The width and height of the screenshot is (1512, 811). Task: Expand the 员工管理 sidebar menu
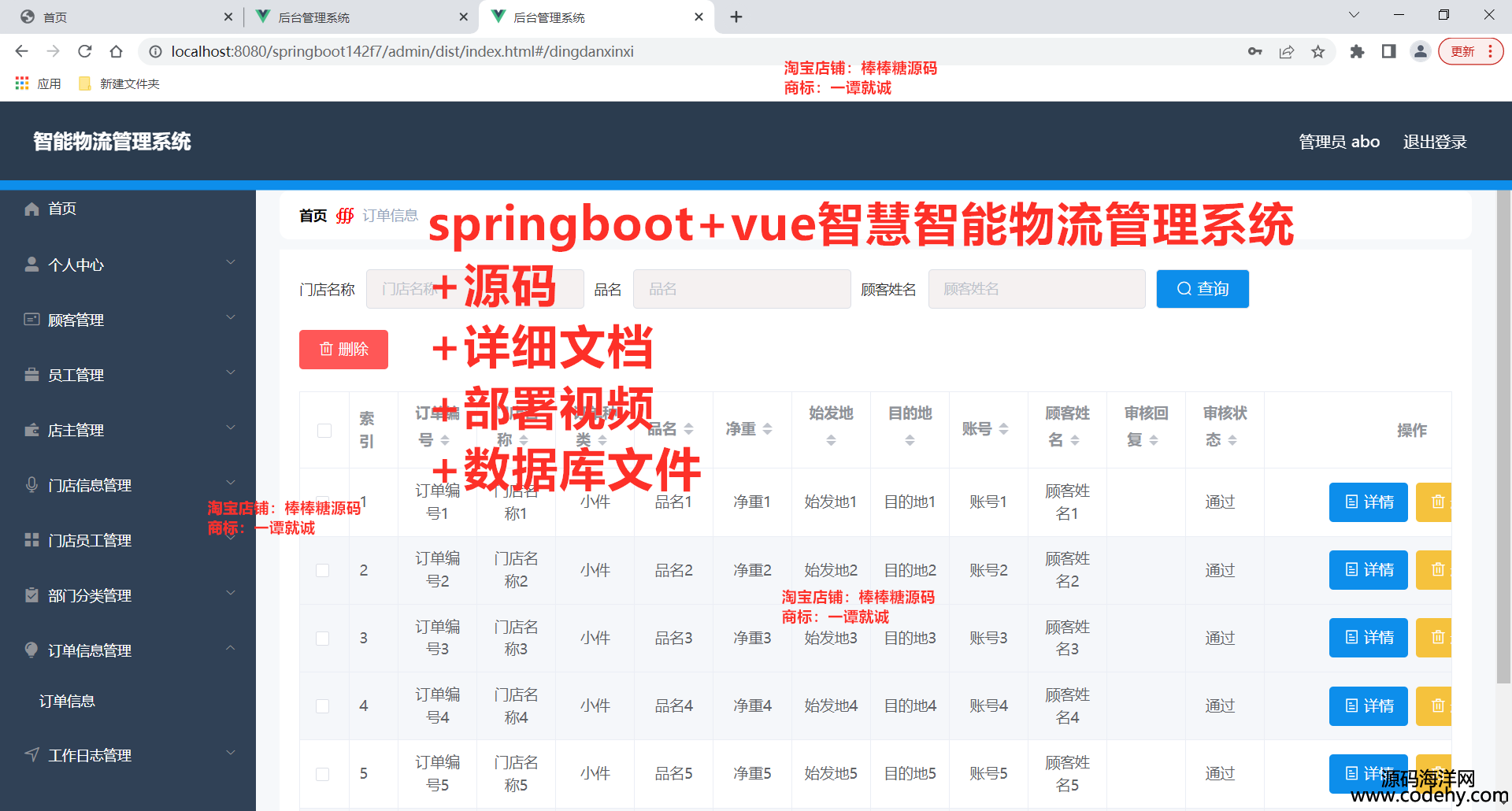[128, 375]
